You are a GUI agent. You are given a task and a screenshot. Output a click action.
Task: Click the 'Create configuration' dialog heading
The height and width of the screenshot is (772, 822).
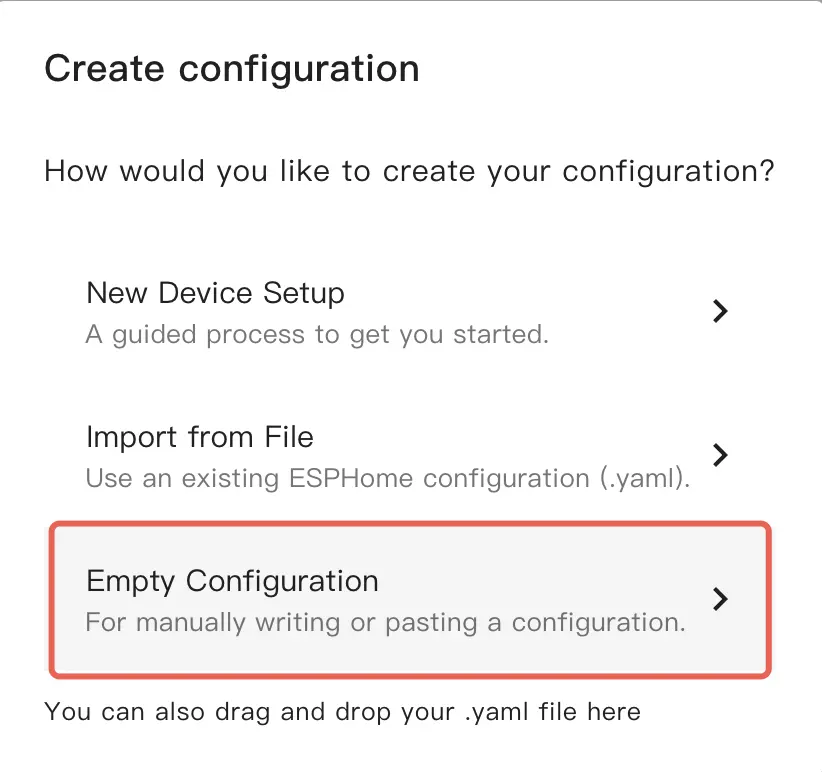pyautogui.click(x=232, y=69)
